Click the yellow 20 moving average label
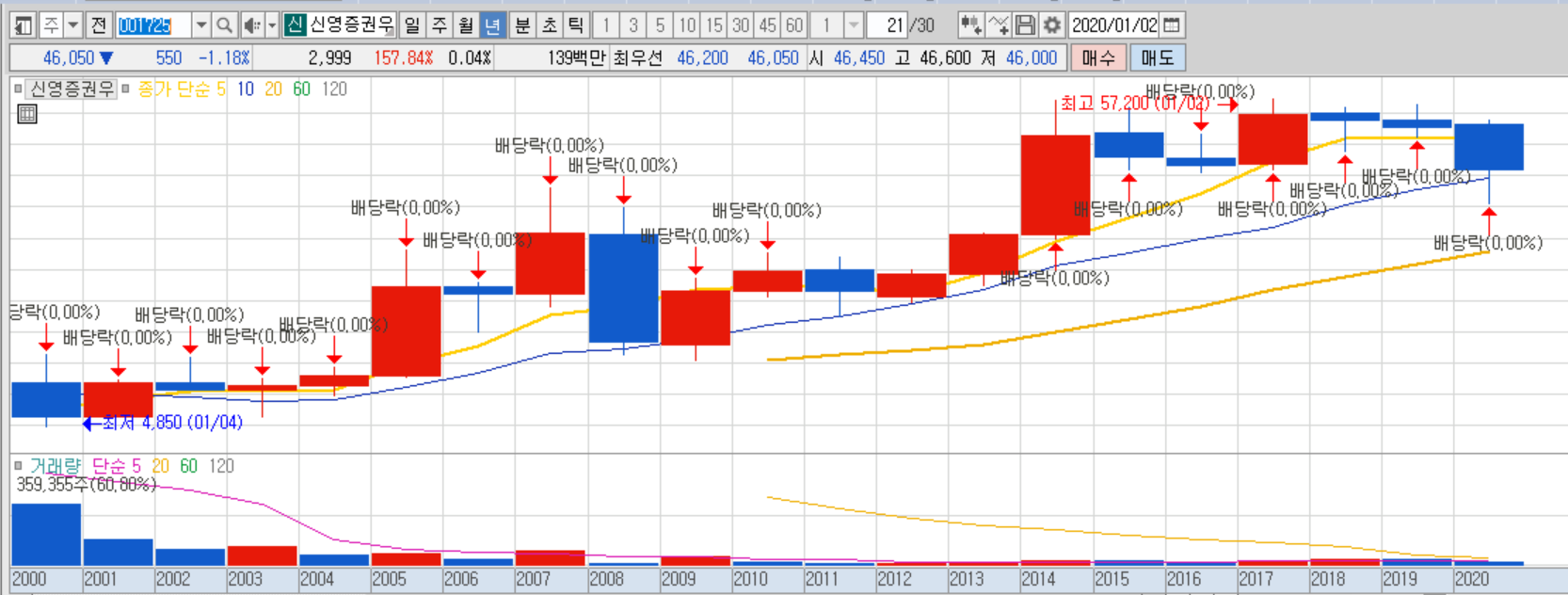Viewport: 1568px width, 595px height. coord(273,89)
